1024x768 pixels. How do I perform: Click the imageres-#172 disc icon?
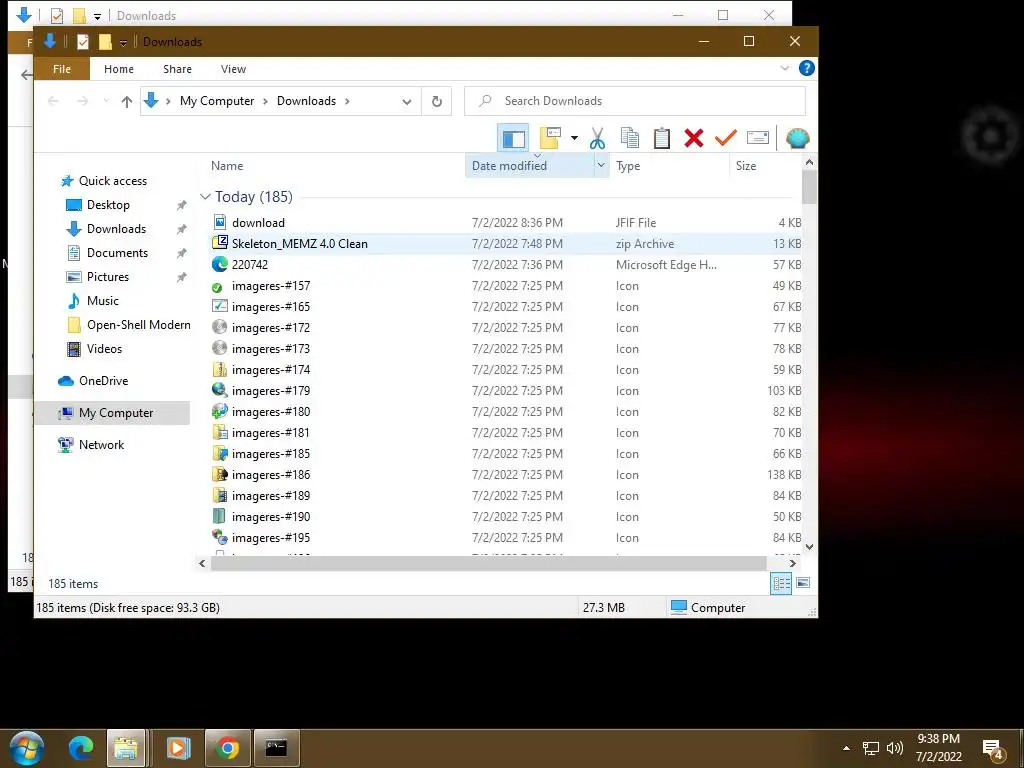tap(219, 327)
